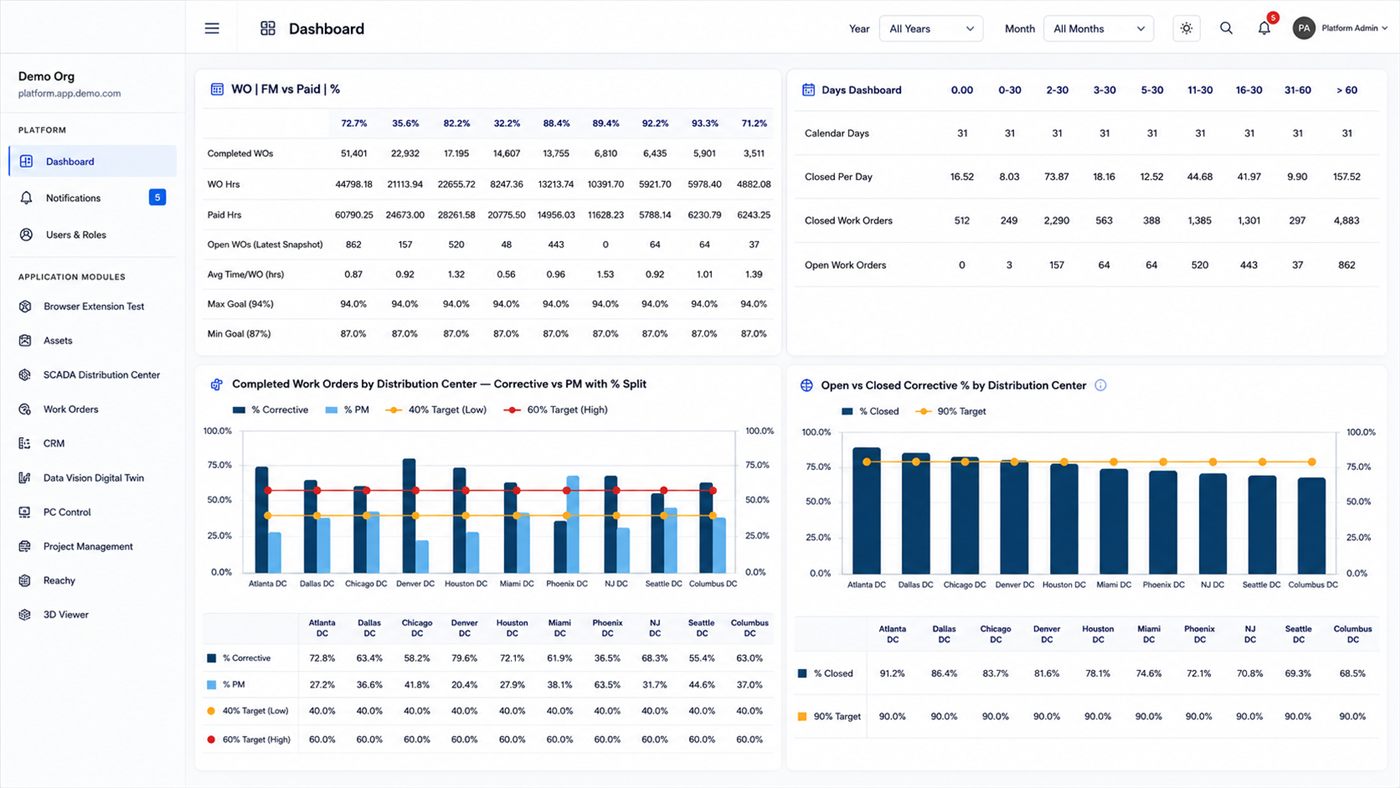The image size is (1400, 788).
Task: Click the Avg Time/WO (hrs) row label
Action: [x=245, y=274]
